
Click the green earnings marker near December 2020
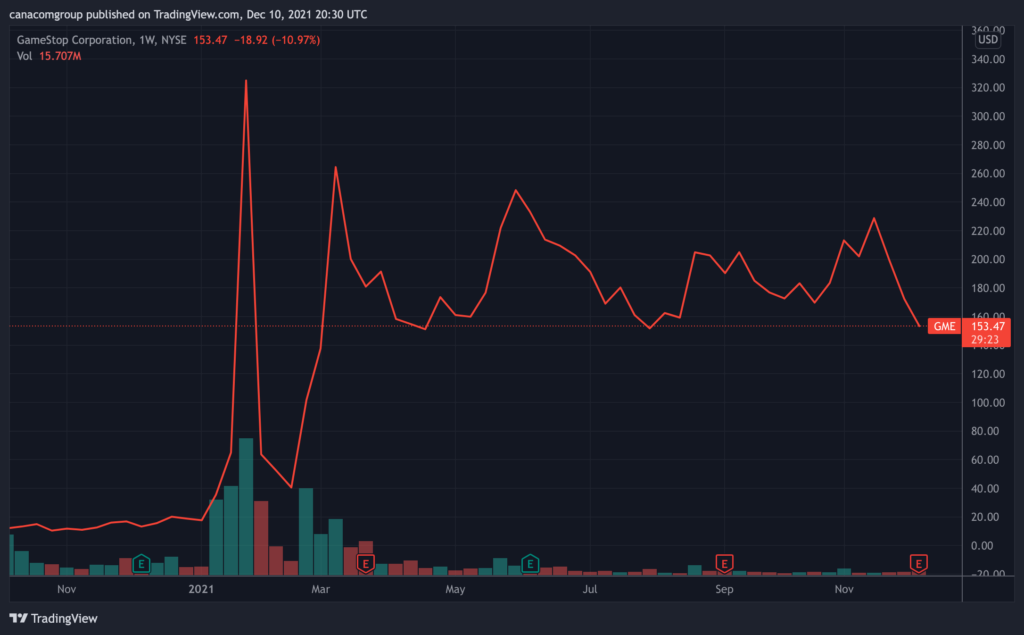click(x=141, y=564)
